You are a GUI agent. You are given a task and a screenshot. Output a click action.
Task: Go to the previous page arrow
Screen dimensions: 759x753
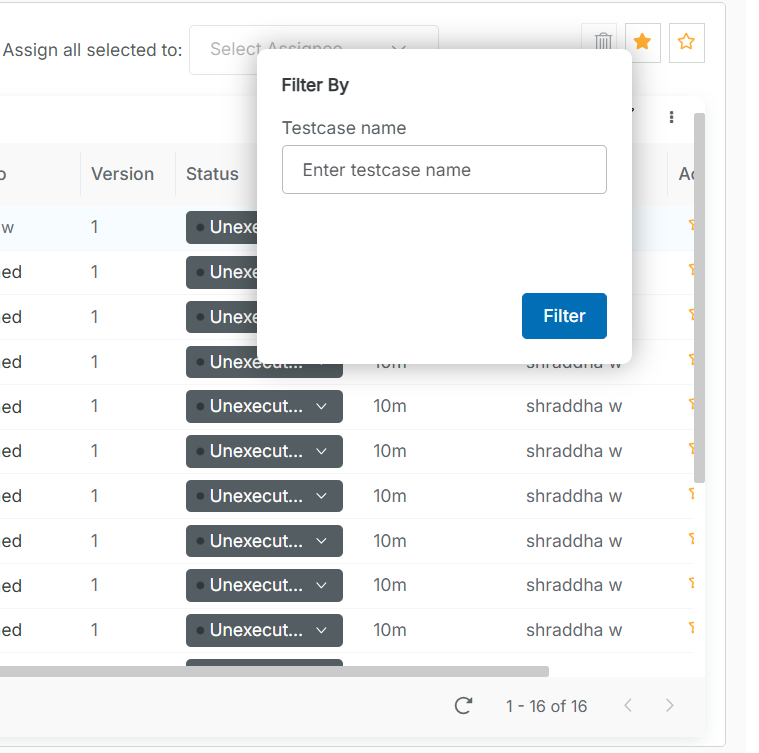pos(628,706)
